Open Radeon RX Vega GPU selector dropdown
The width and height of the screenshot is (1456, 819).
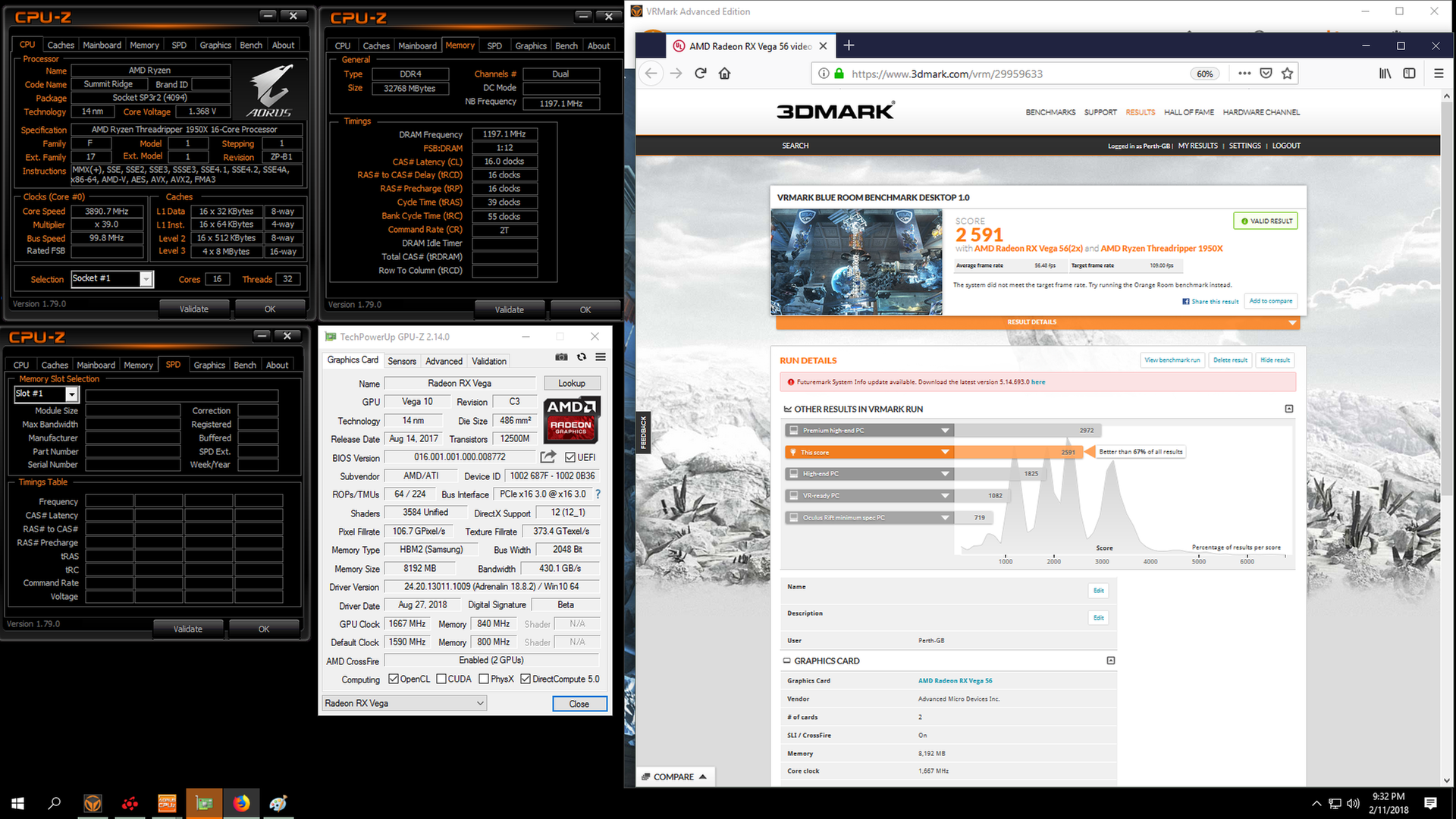pos(404,704)
